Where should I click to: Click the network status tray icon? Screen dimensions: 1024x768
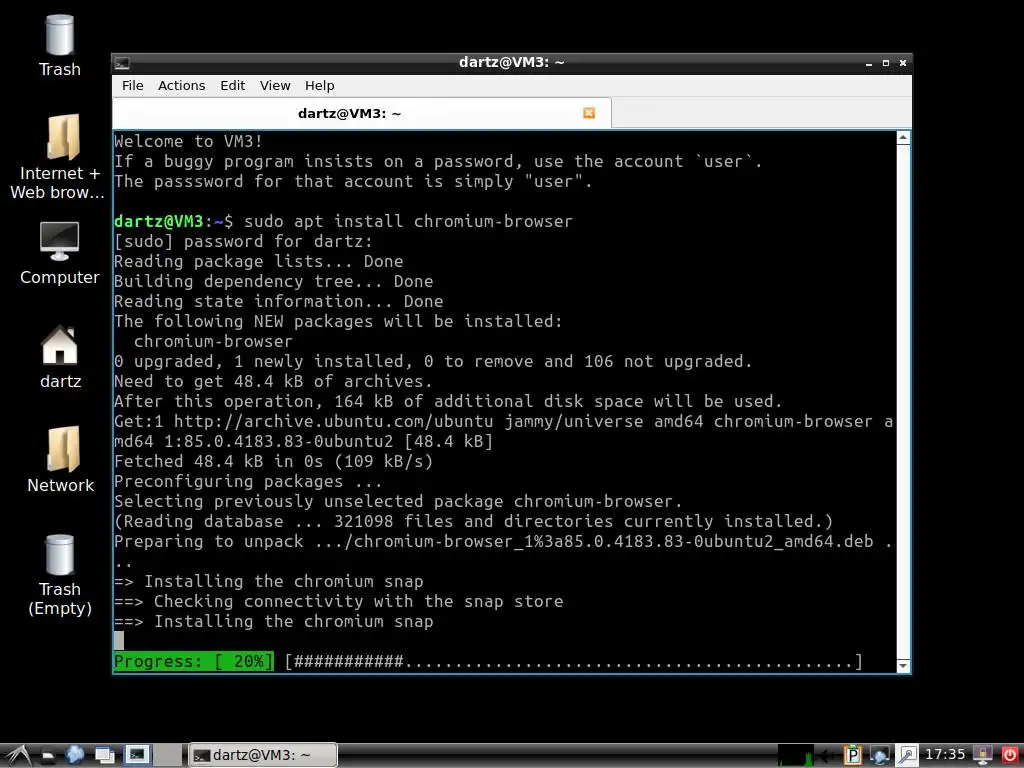879,756
